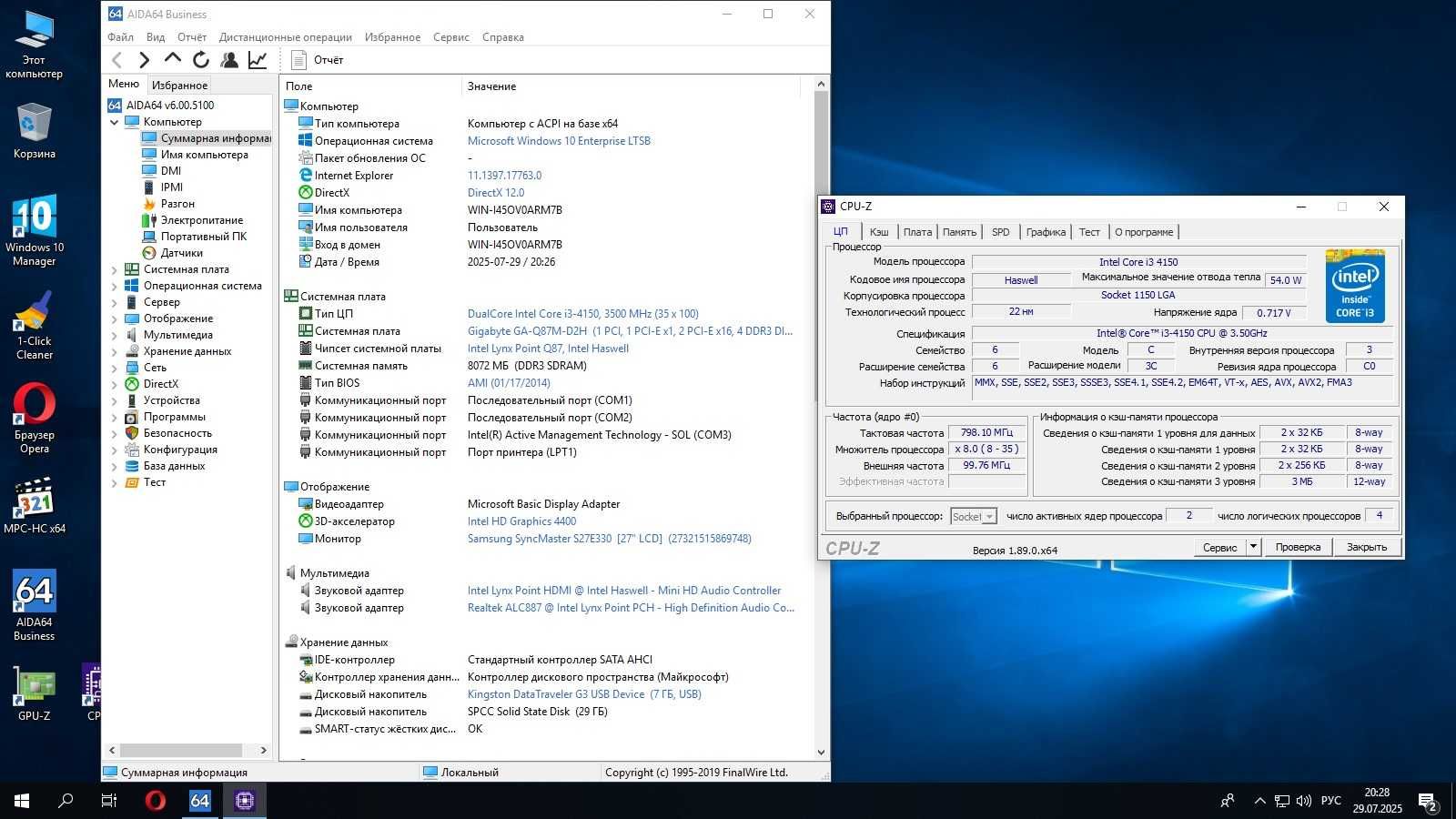
Task: Open Task View on taskbar
Action: point(109,801)
